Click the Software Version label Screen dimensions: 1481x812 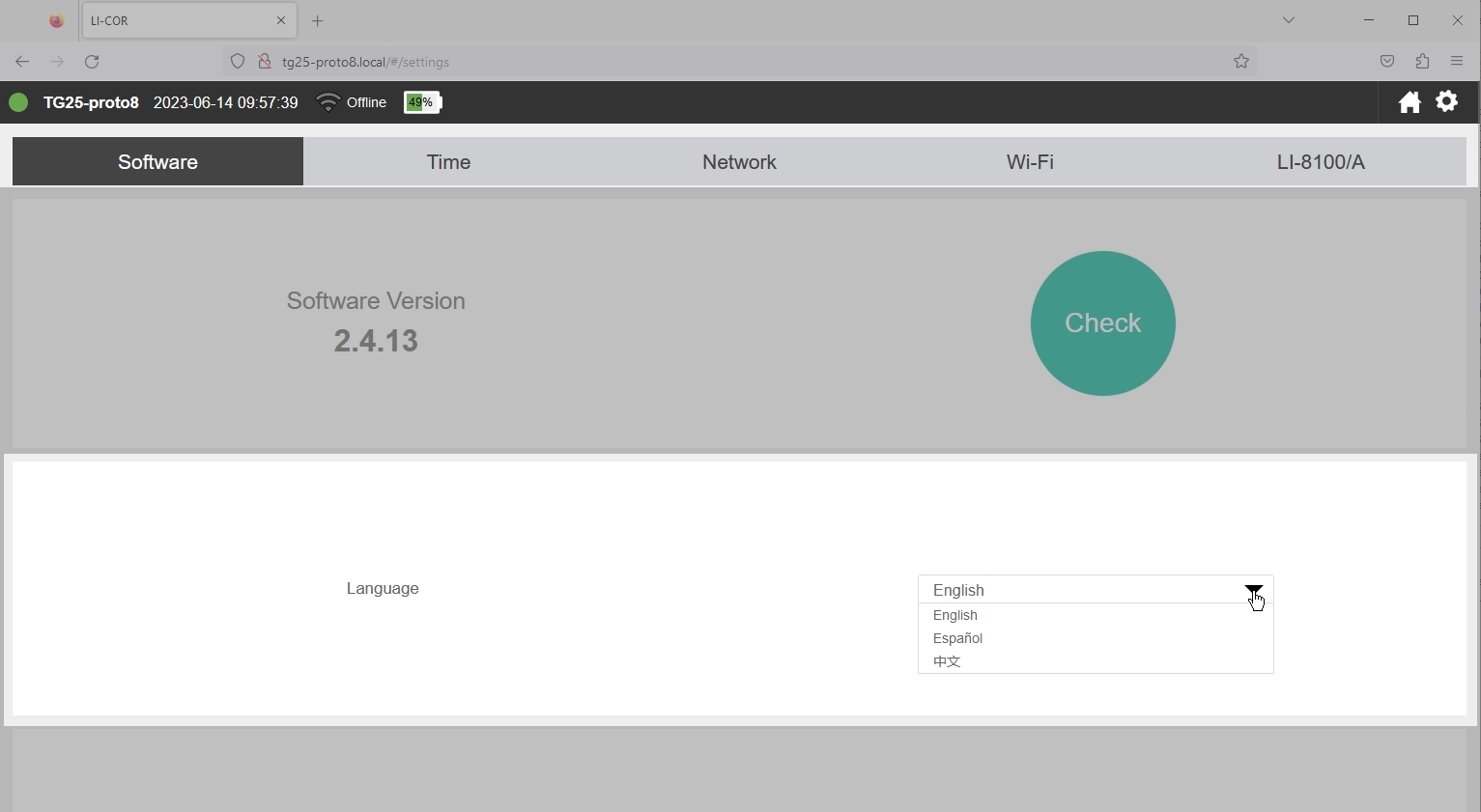tap(376, 301)
